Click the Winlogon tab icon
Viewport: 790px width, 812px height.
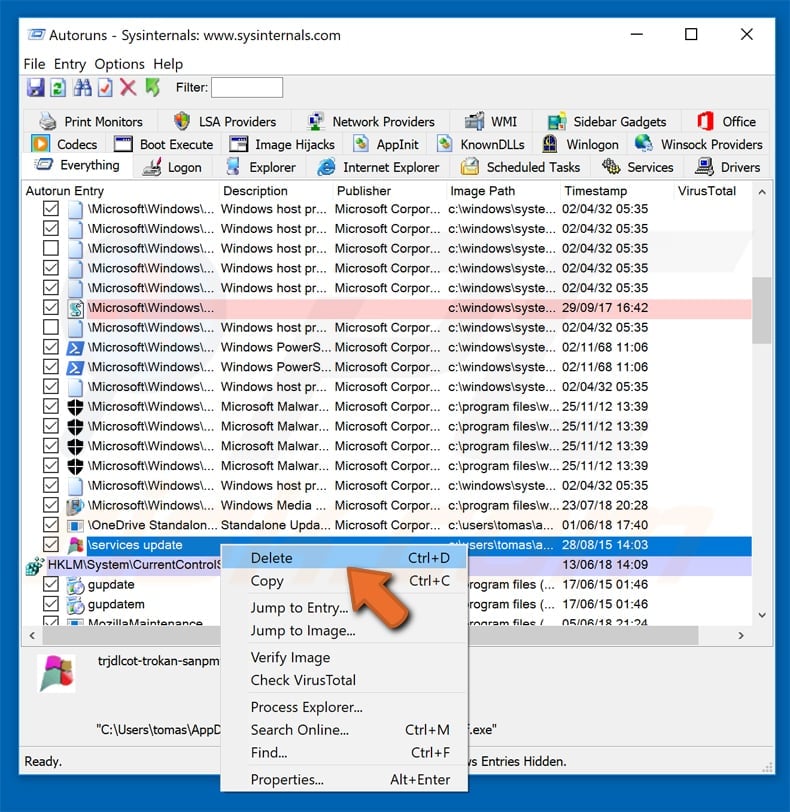point(550,144)
